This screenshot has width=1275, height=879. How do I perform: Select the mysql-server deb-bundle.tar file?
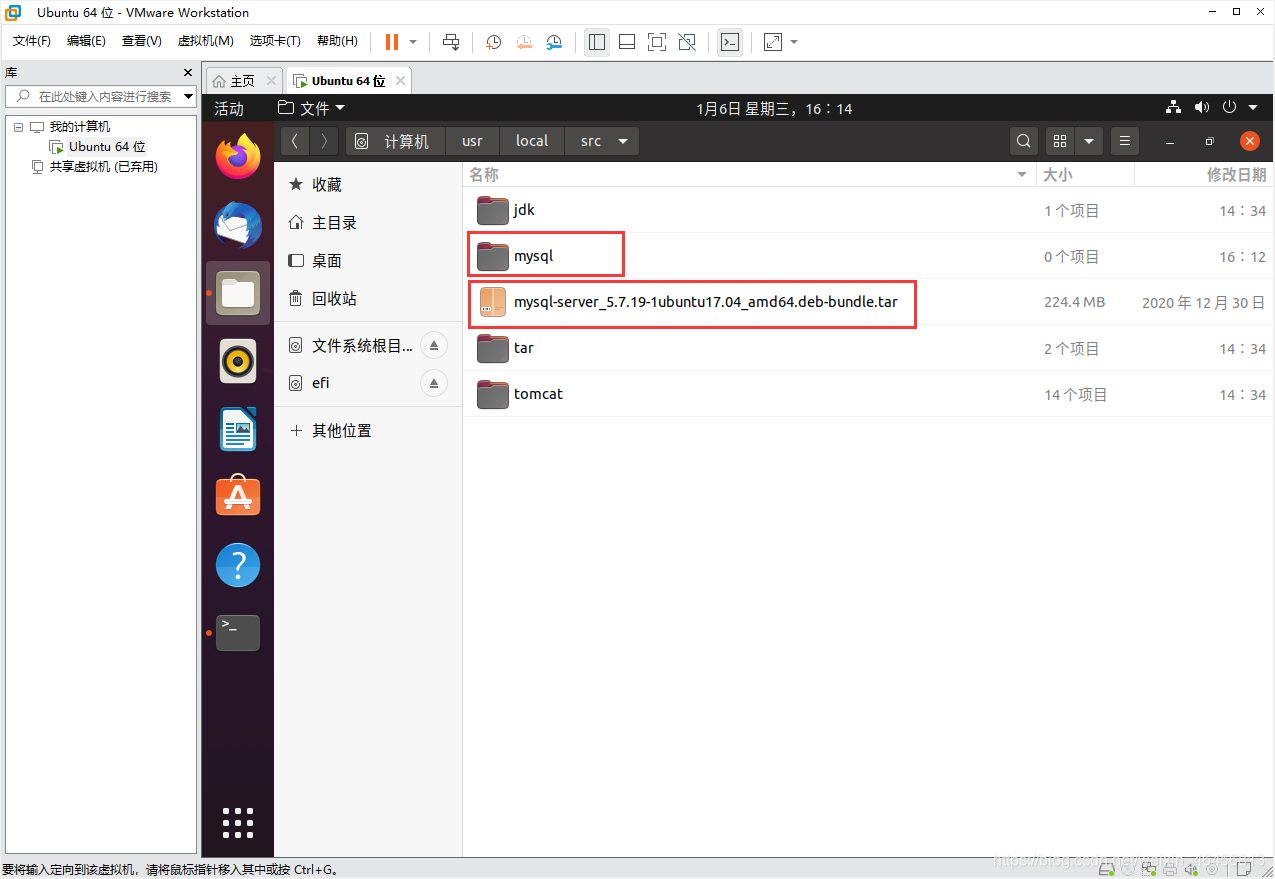coord(869,302)
